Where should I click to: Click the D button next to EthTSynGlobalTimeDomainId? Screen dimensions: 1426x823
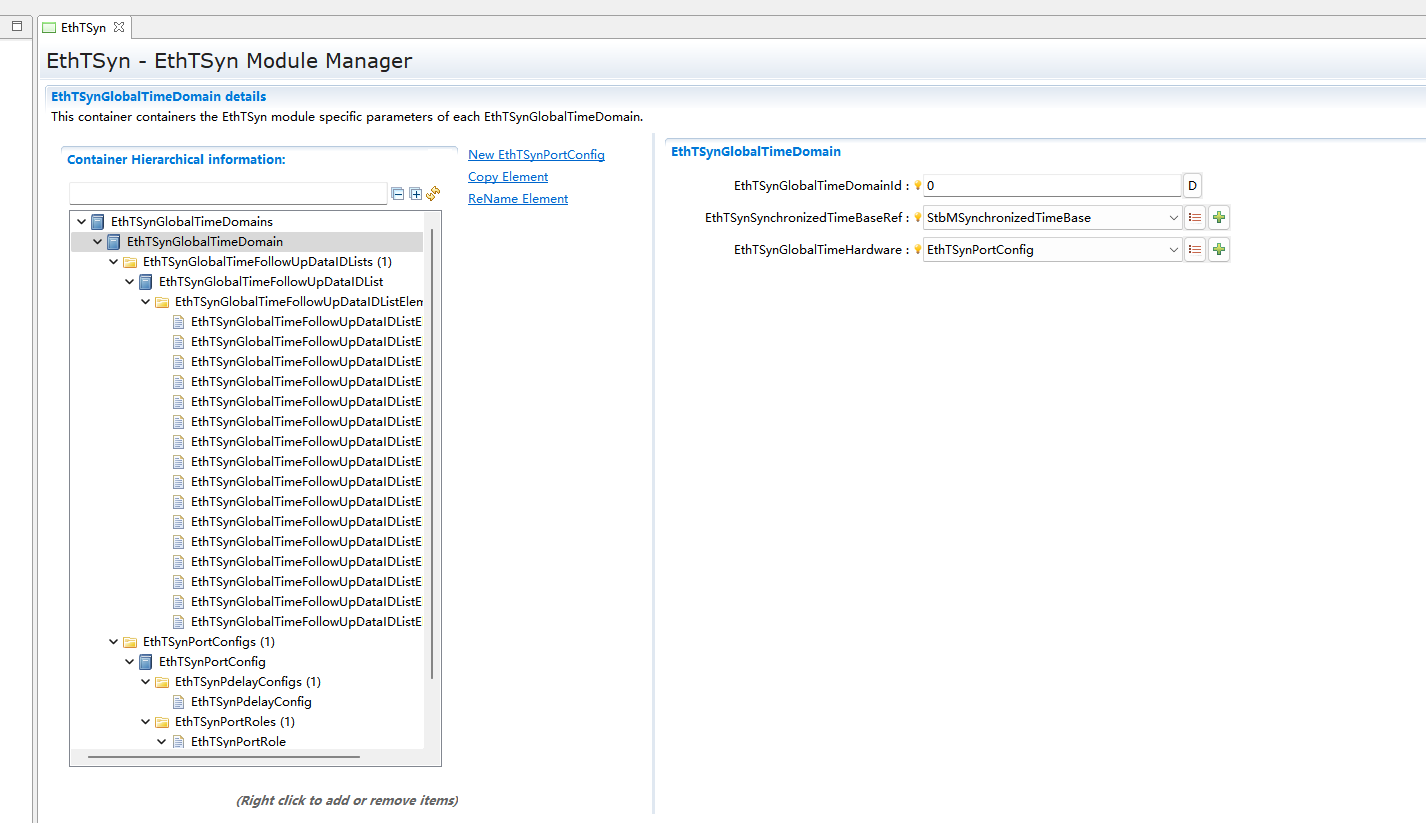[x=1192, y=185]
